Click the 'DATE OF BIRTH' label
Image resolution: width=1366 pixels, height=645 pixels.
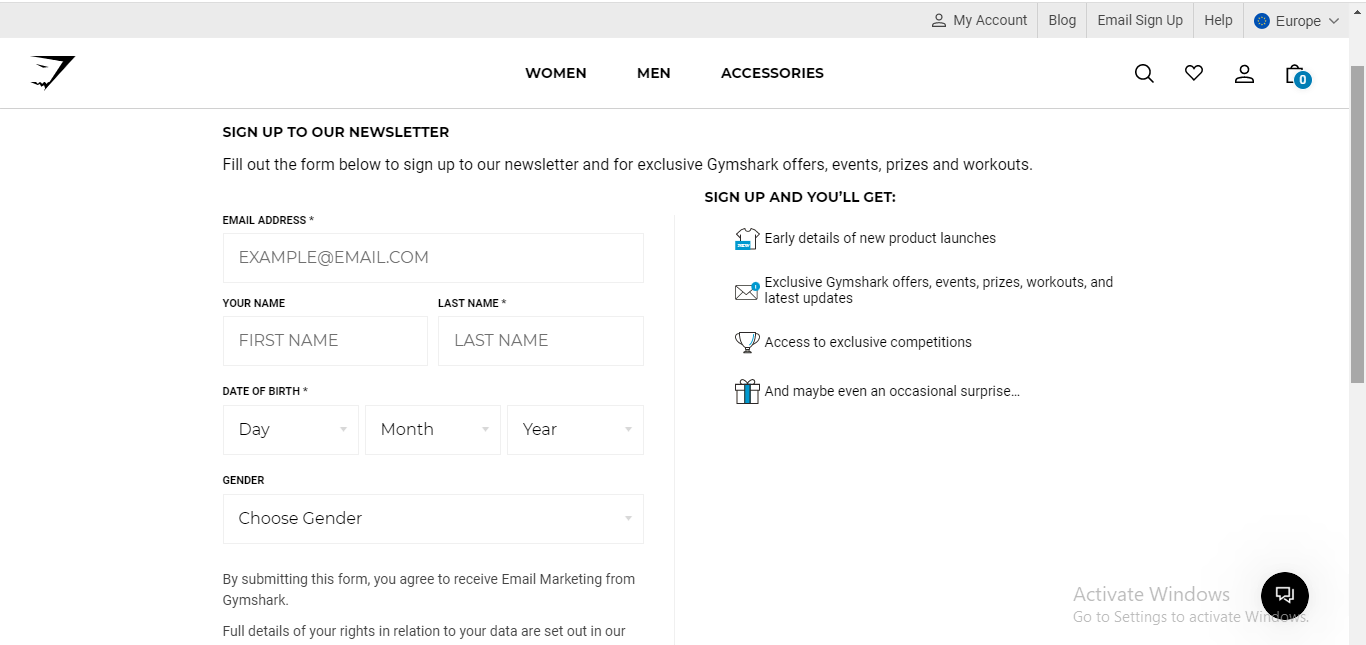click(265, 391)
